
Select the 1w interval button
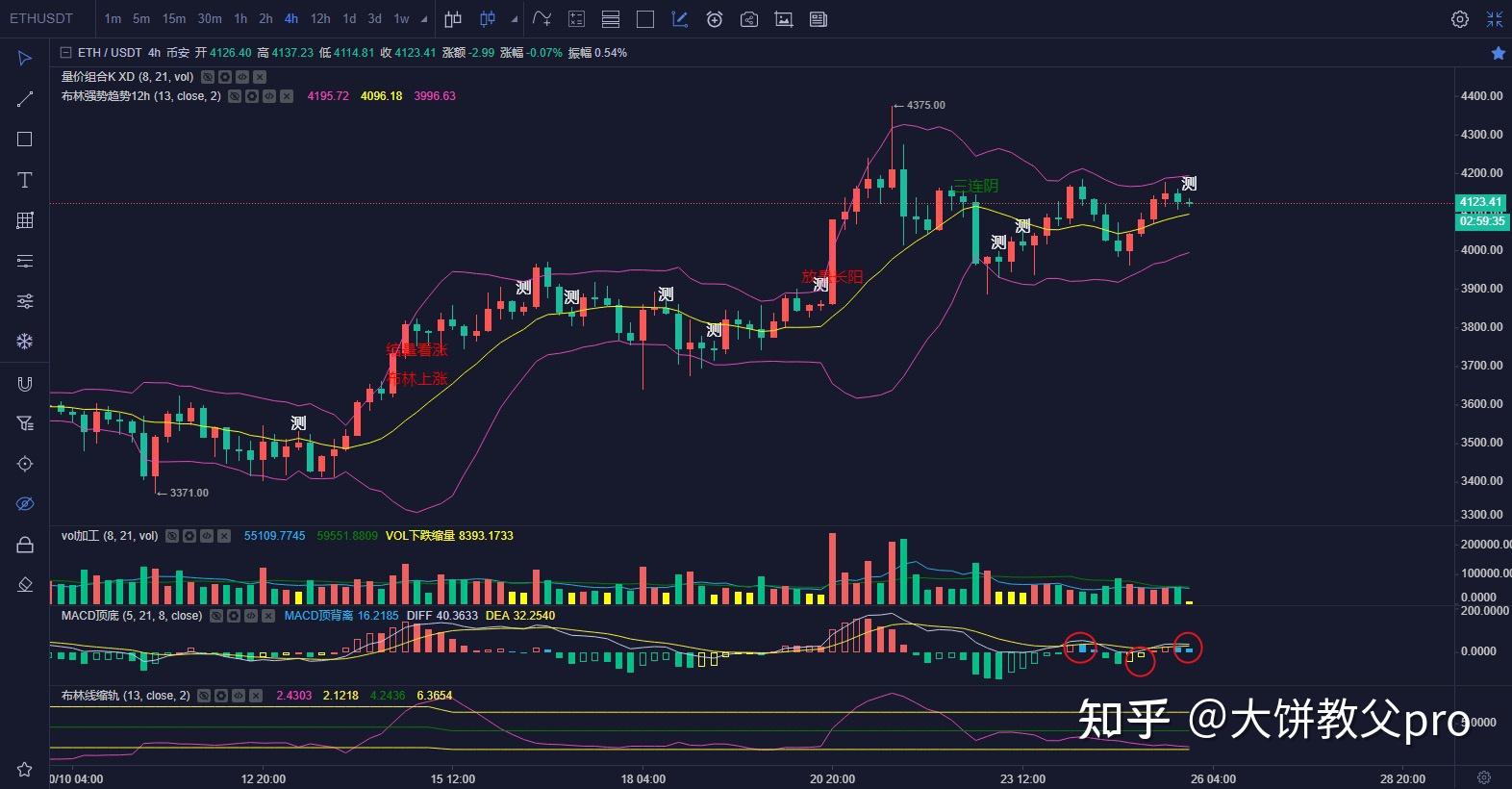point(401,19)
